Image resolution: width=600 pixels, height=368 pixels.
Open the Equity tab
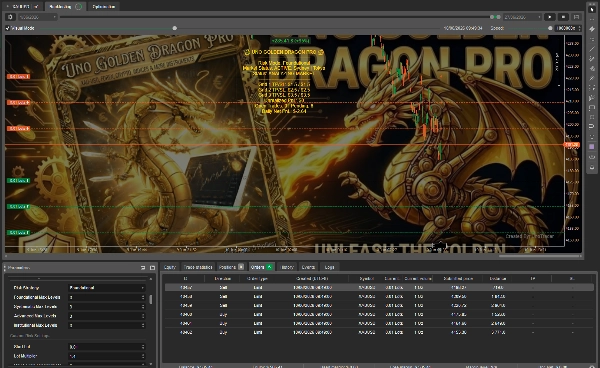[x=170, y=267]
